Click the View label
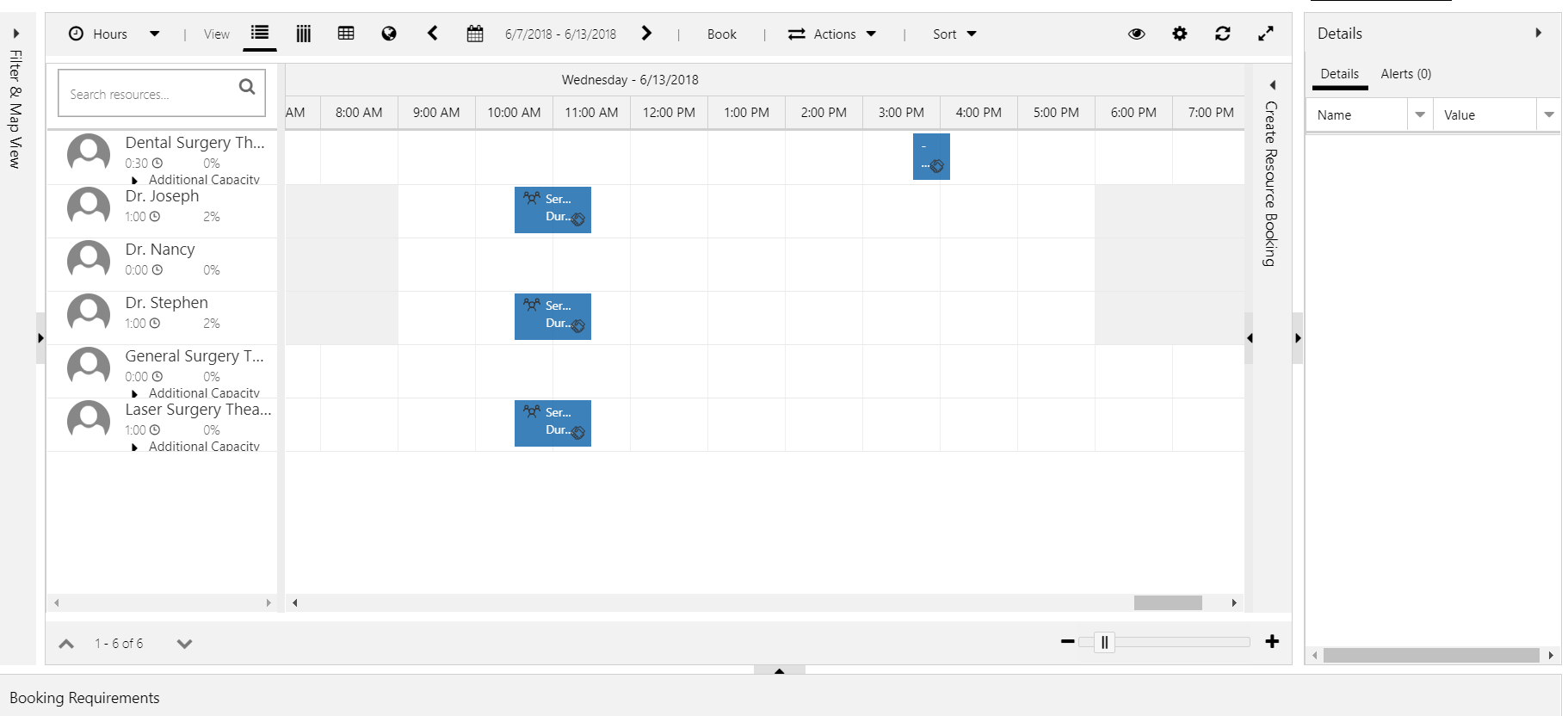The height and width of the screenshot is (716, 1568). tap(217, 34)
